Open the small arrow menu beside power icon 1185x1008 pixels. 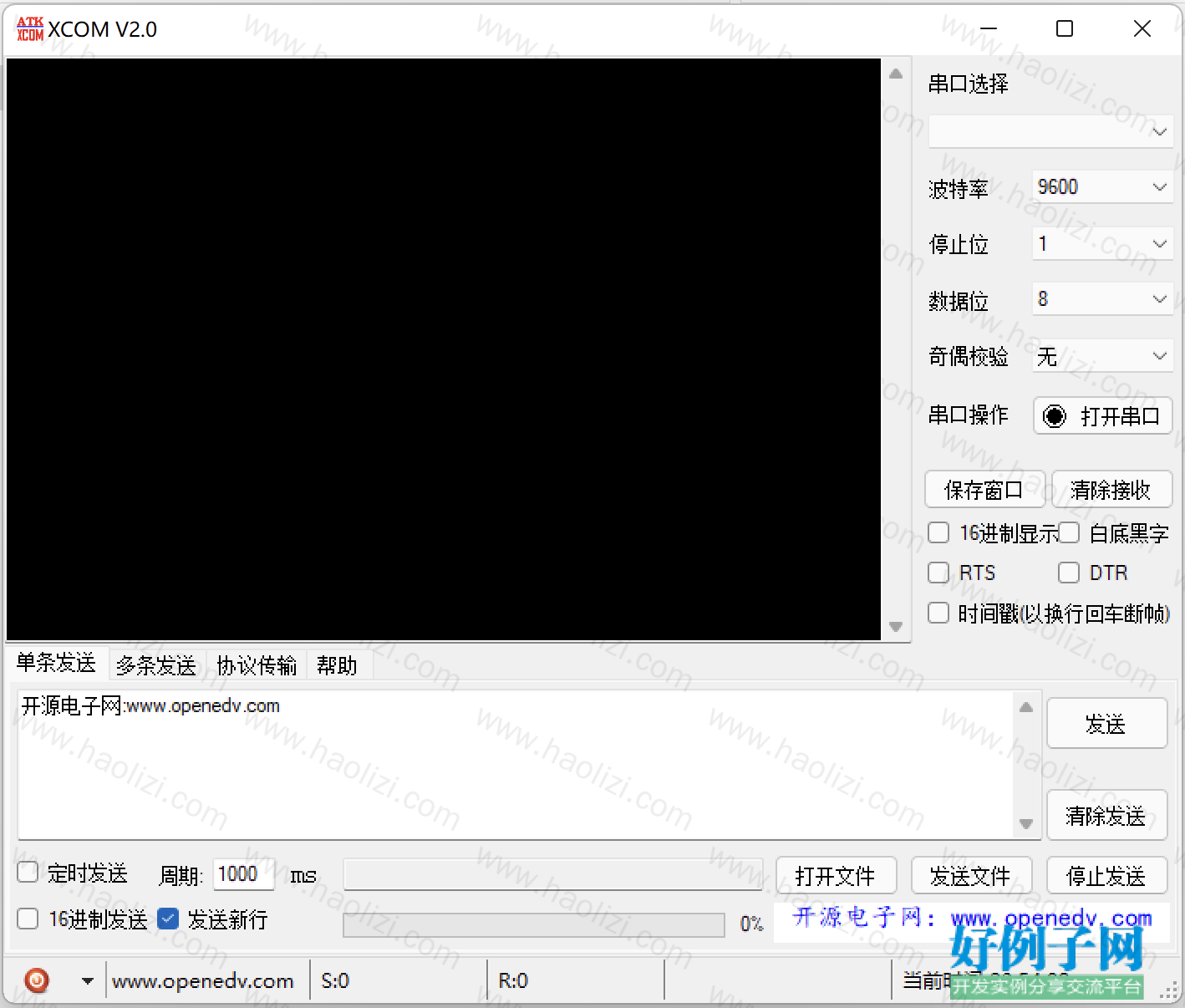coord(87,980)
